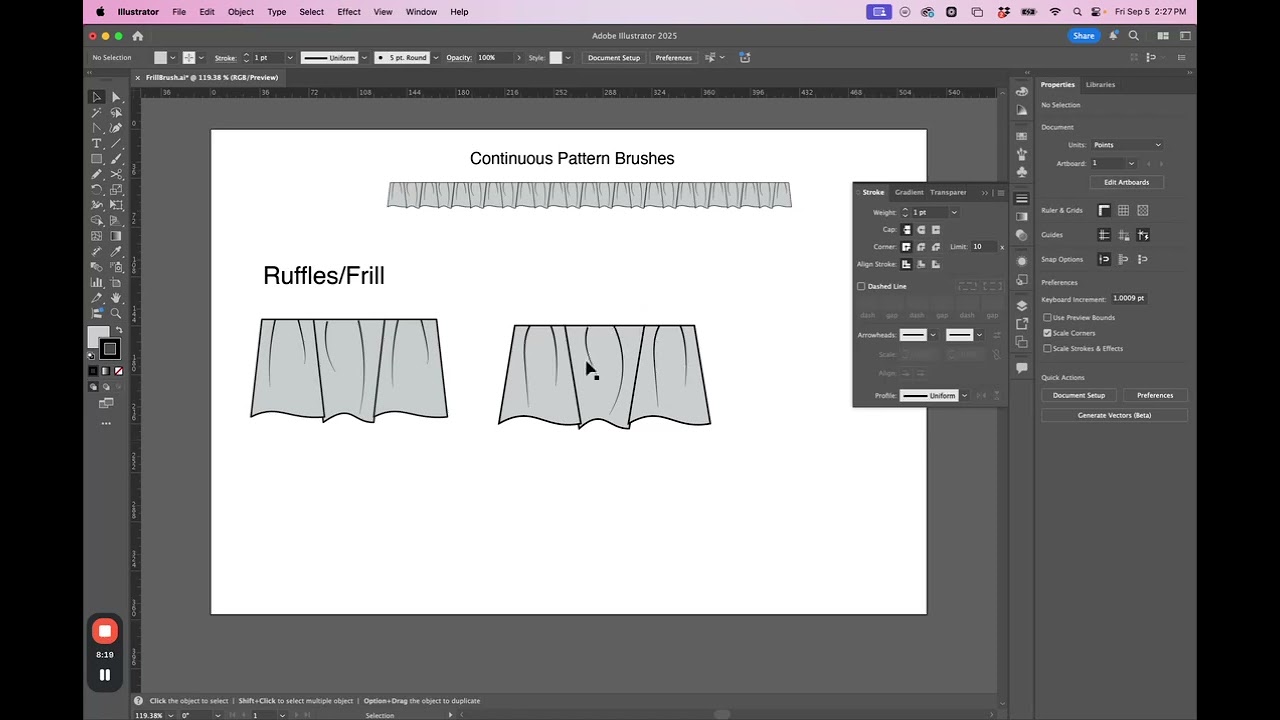Viewport: 1280px width, 720px height.
Task: Toggle Show Grid icon
Action: click(1123, 211)
